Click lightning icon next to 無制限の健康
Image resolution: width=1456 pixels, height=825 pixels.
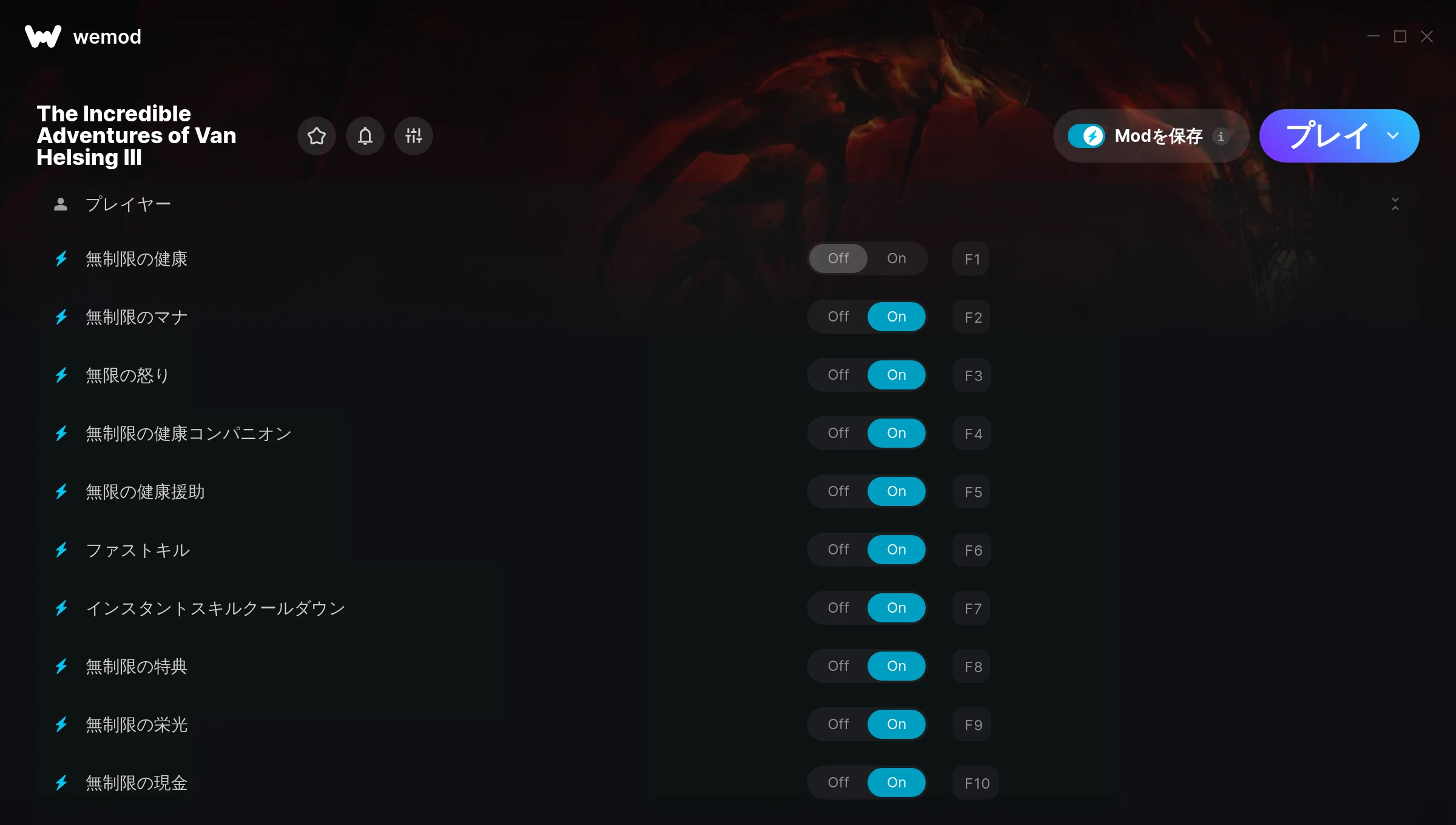pos(61,259)
